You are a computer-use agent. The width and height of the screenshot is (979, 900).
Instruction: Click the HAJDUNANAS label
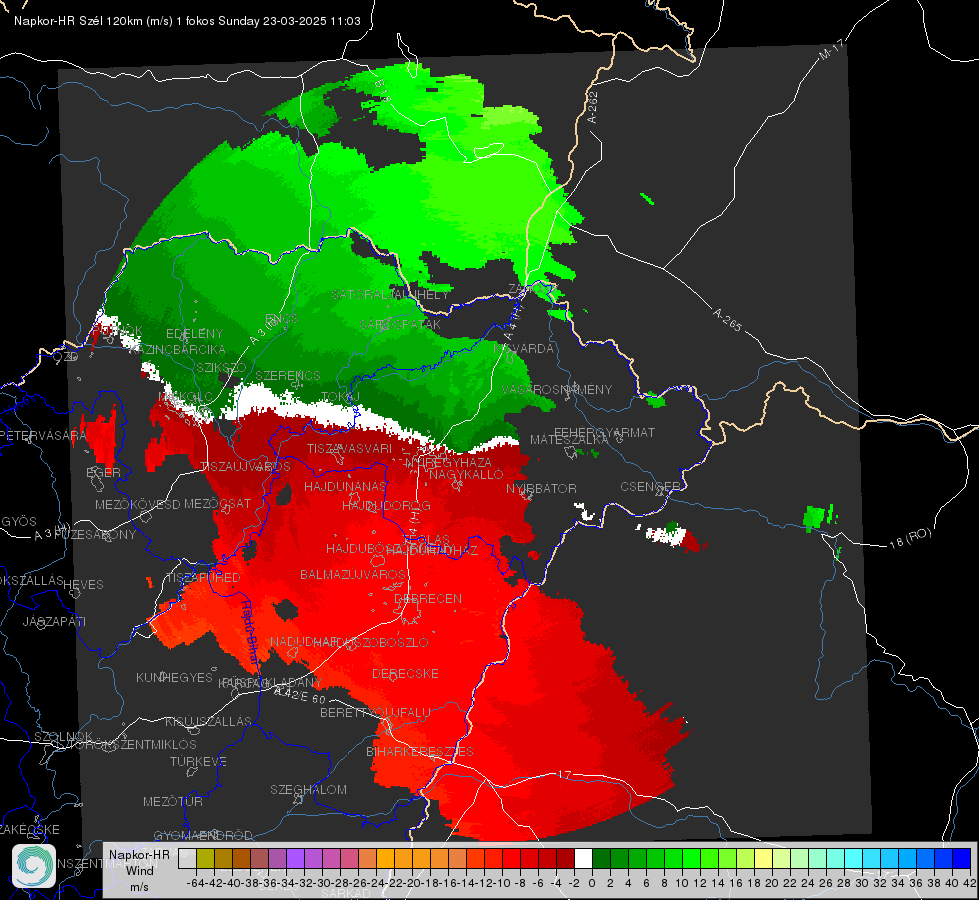pos(345,486)
